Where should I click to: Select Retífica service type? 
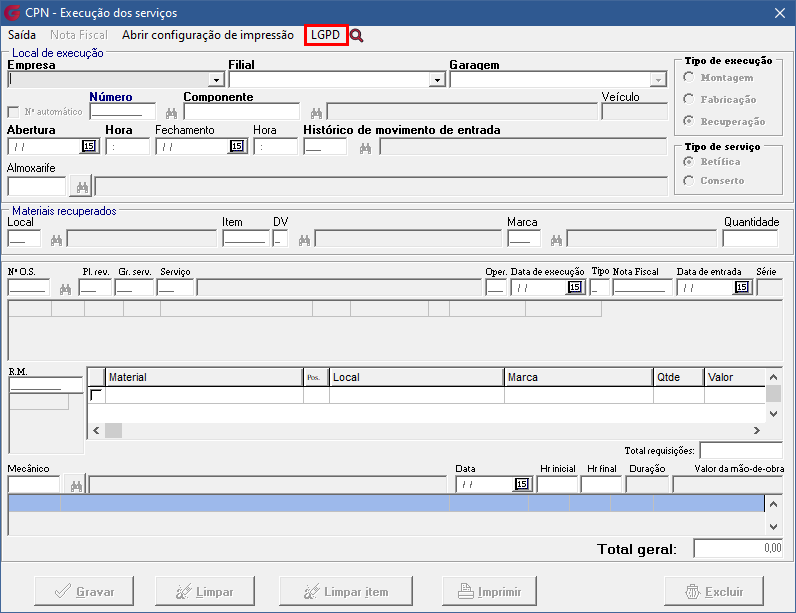[x=688, y=161]
